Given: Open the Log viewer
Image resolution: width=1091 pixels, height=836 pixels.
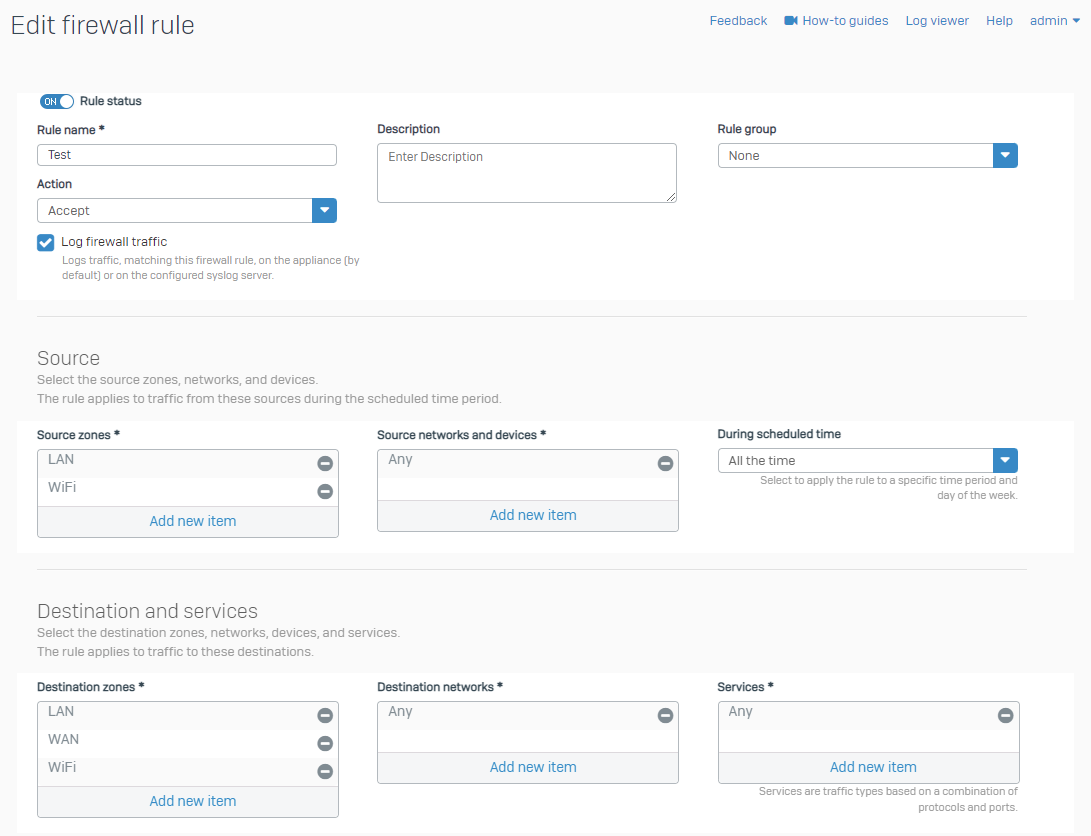Looking at the screenshot, I should point(937,21).
